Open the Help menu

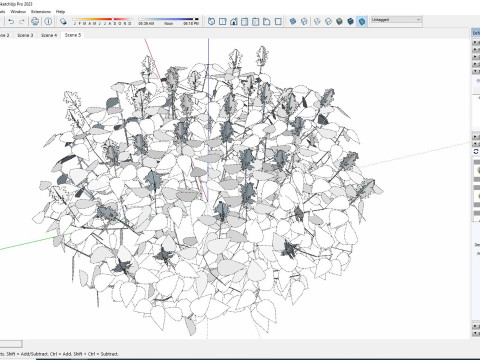click(x=60, y=12)
